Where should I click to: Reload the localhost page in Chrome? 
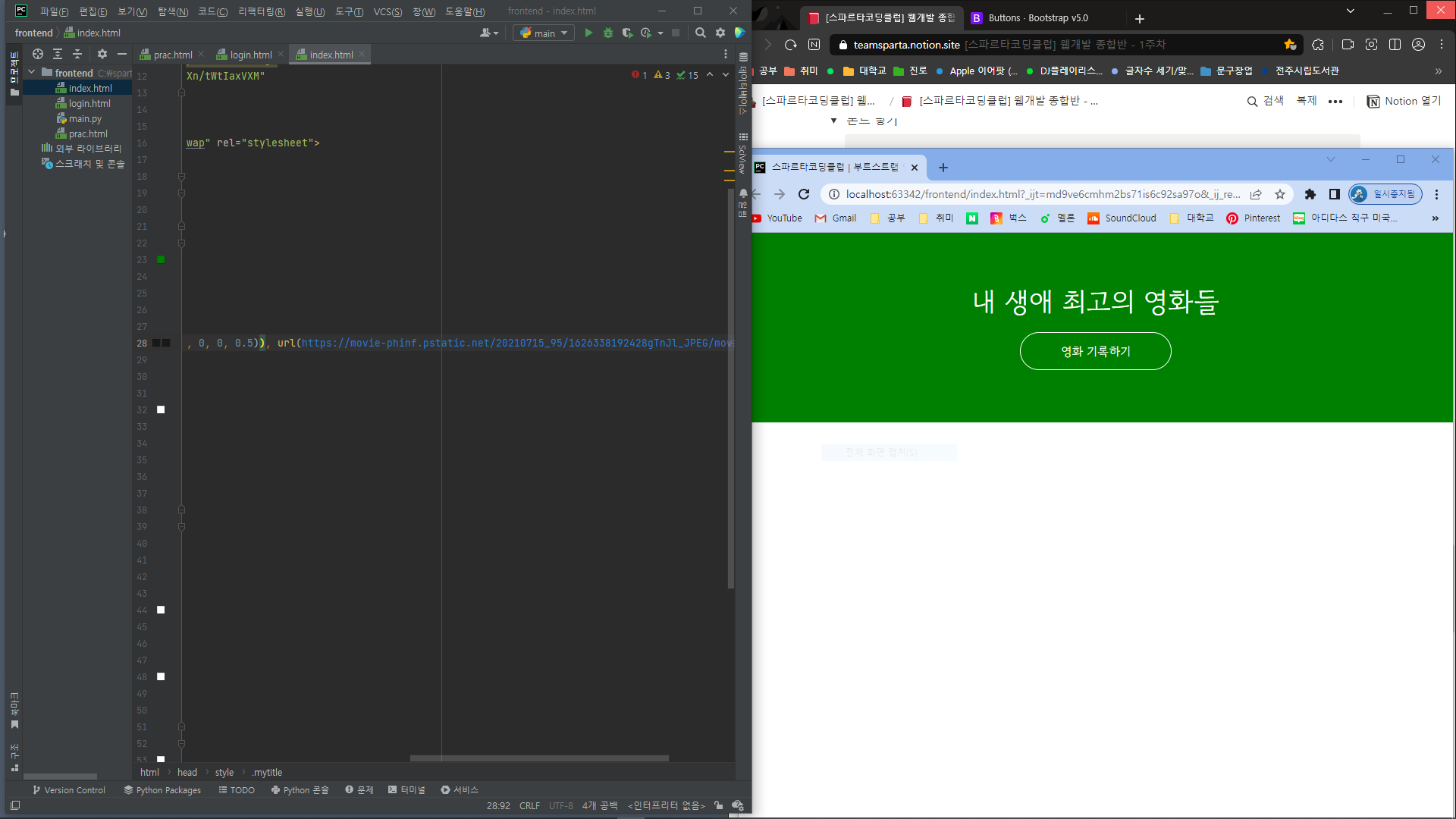[x=804, y=194]
